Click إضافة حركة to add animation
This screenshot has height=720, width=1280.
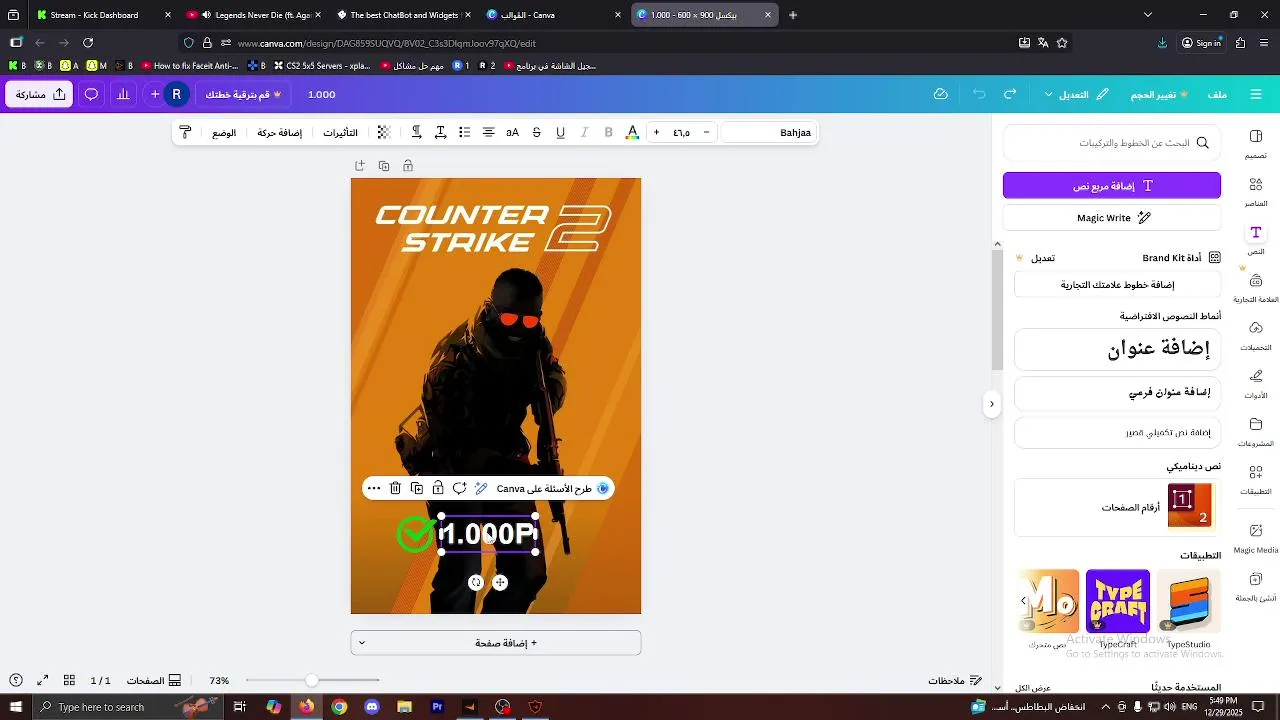pos(279,133)
